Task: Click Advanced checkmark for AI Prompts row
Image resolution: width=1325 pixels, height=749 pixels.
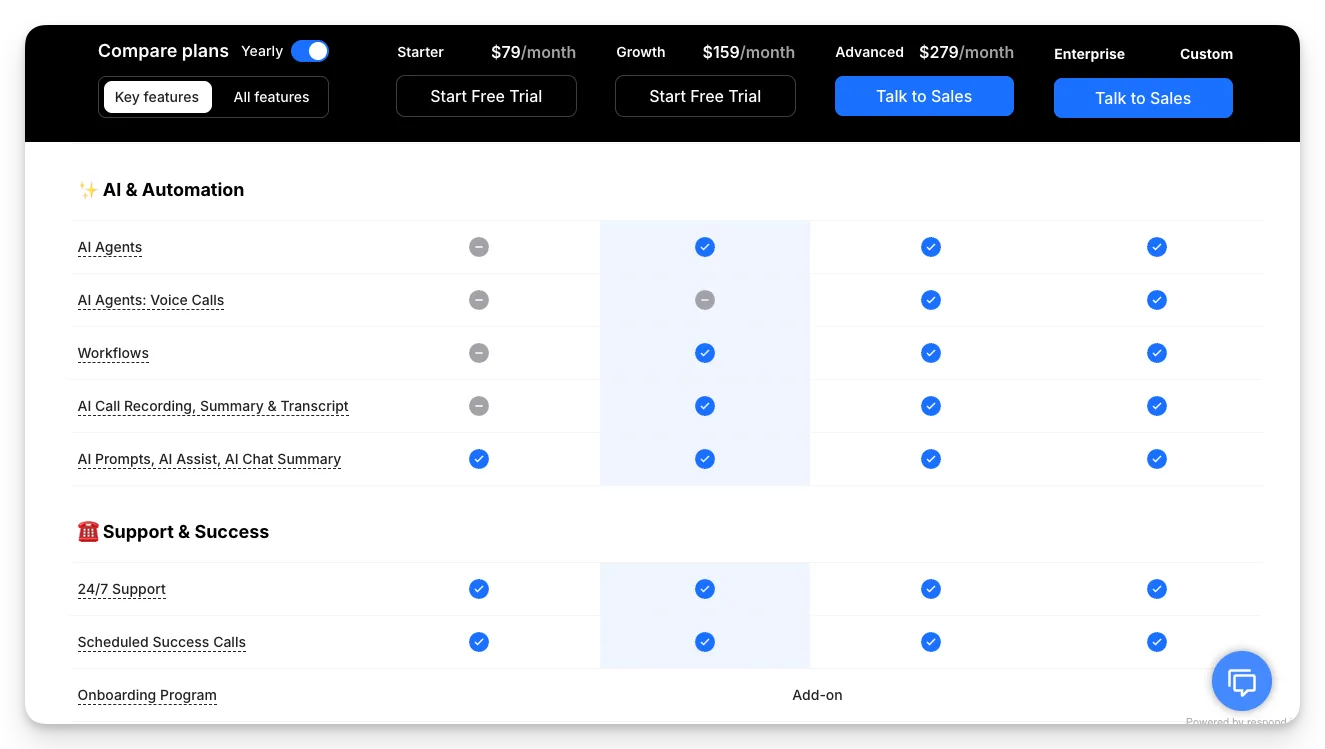Action: point(931,459)
